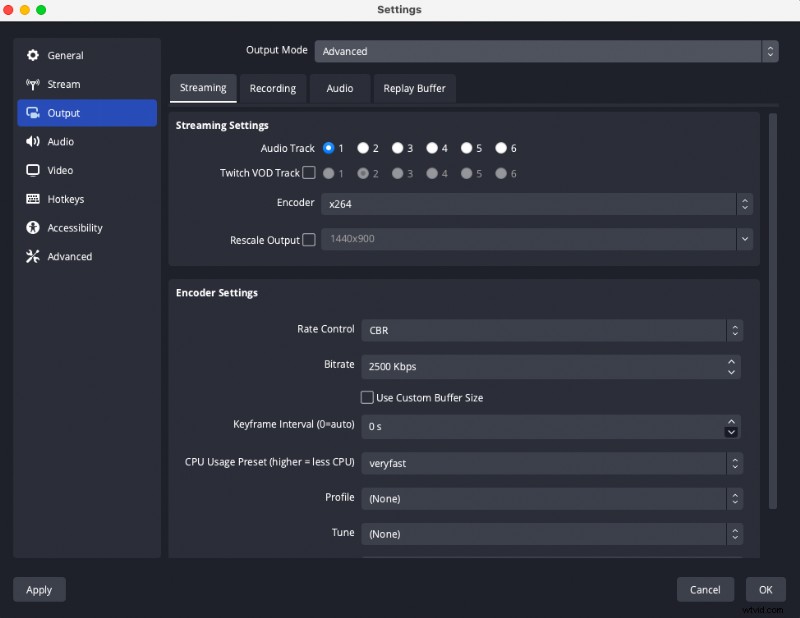The width and height of the screenshot is (800, 618).
Task: Switch to the Recording tab
Action: 273,88
